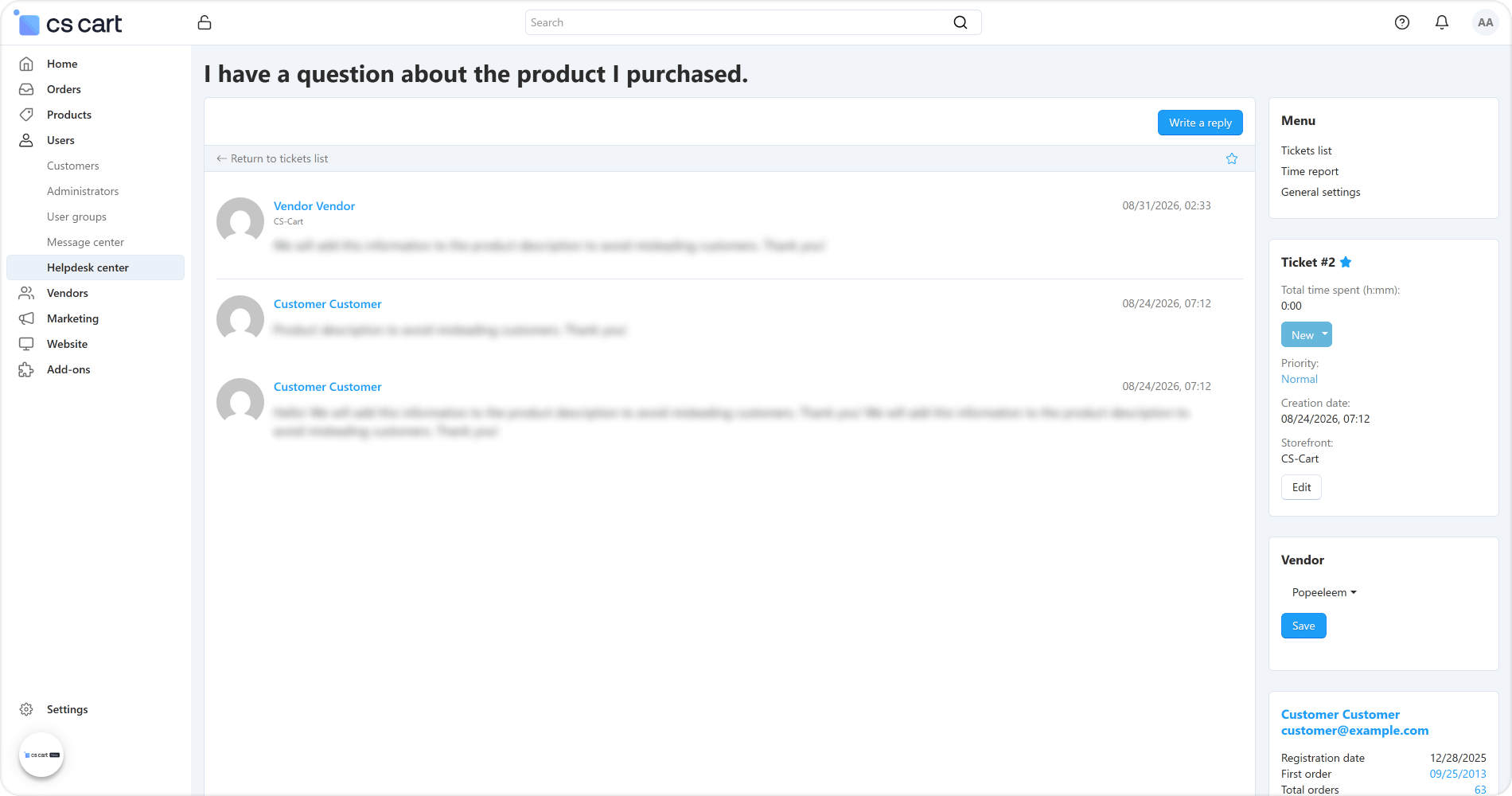Toggle the star outline in ticket toolbar
Viewport: 1512px width, 796px height.
[x=1232, y=158]
